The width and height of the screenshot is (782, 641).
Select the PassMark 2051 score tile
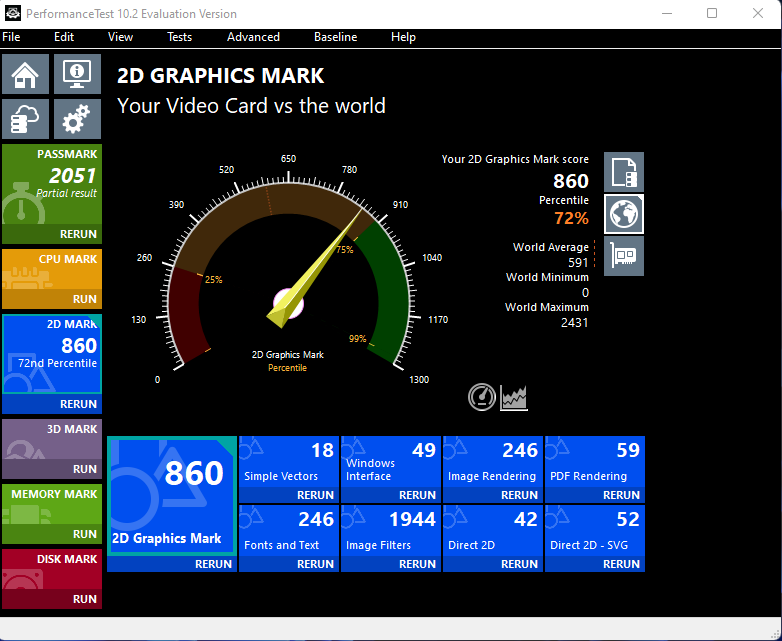pos(52,184)
